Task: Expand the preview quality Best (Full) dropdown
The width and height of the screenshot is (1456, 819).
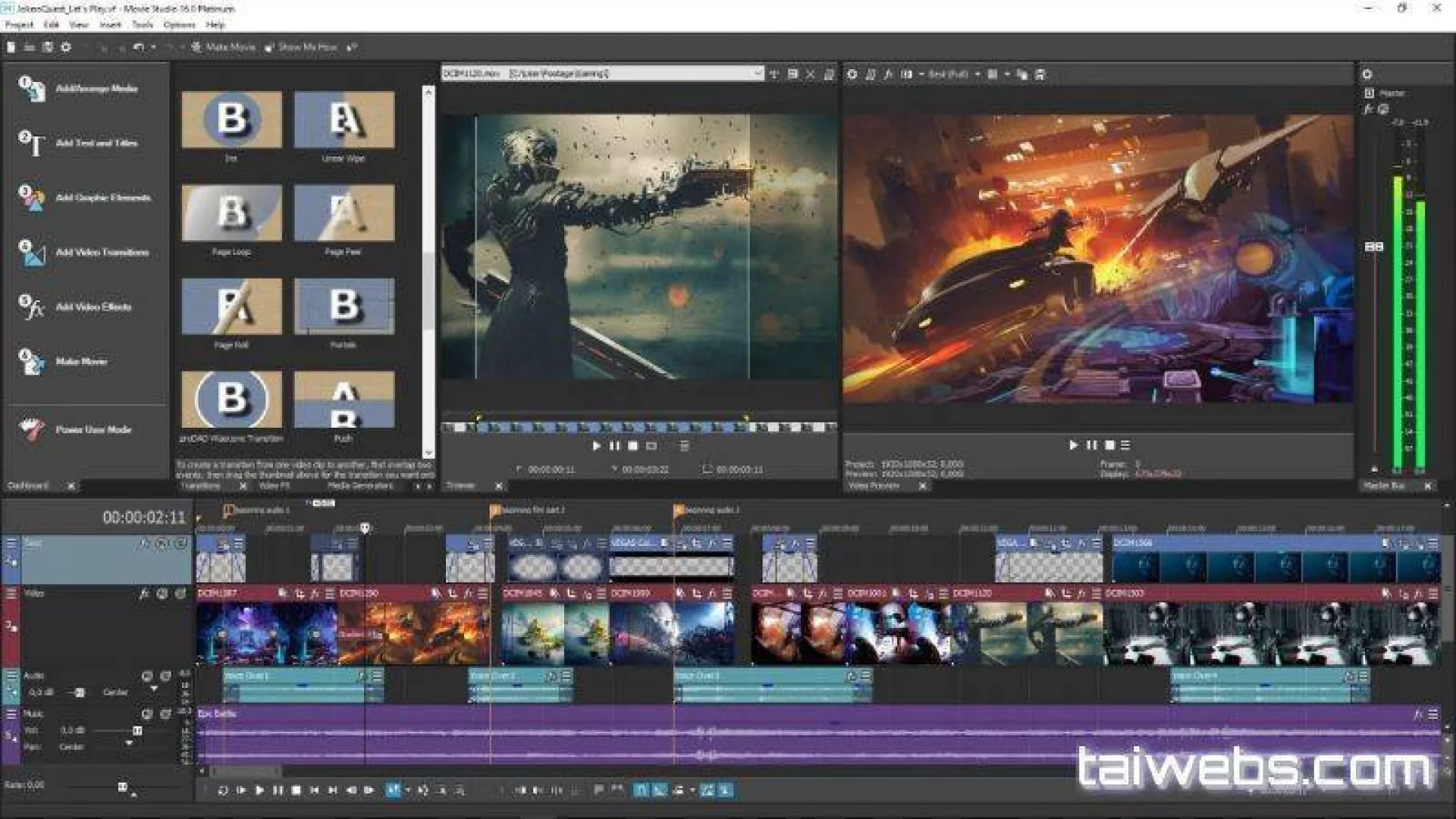Action: (x=977, y=74)
